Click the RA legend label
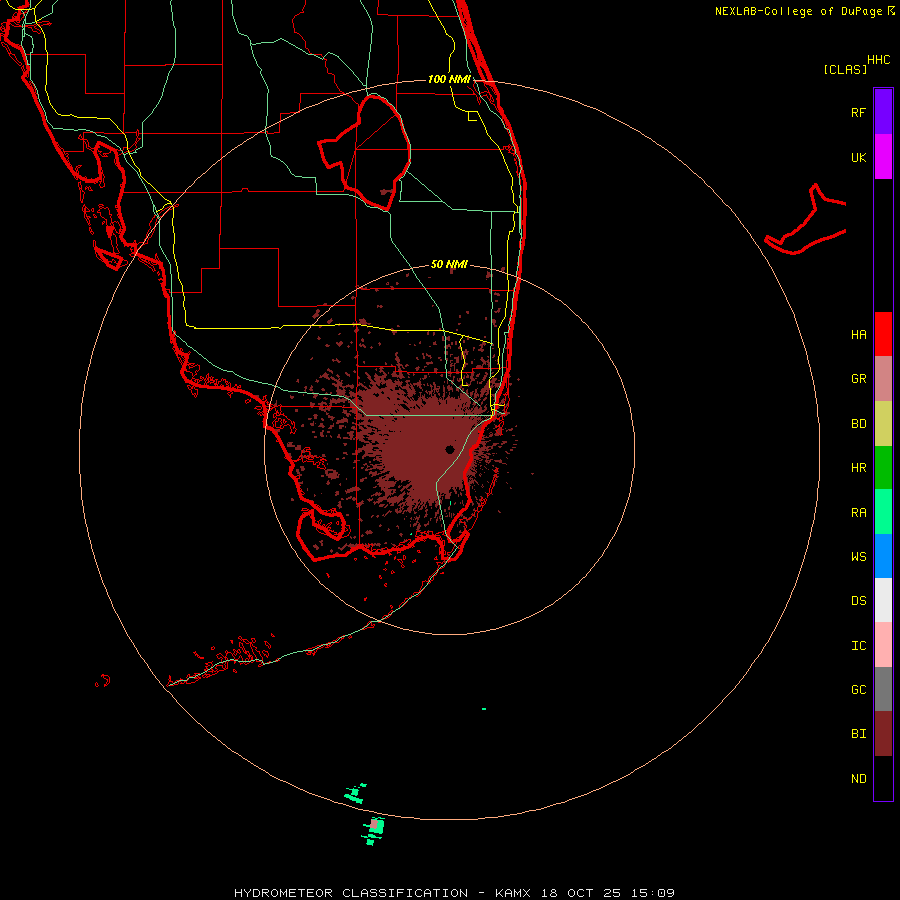This screenshot has height=900, width=900. tap(858, 513)
